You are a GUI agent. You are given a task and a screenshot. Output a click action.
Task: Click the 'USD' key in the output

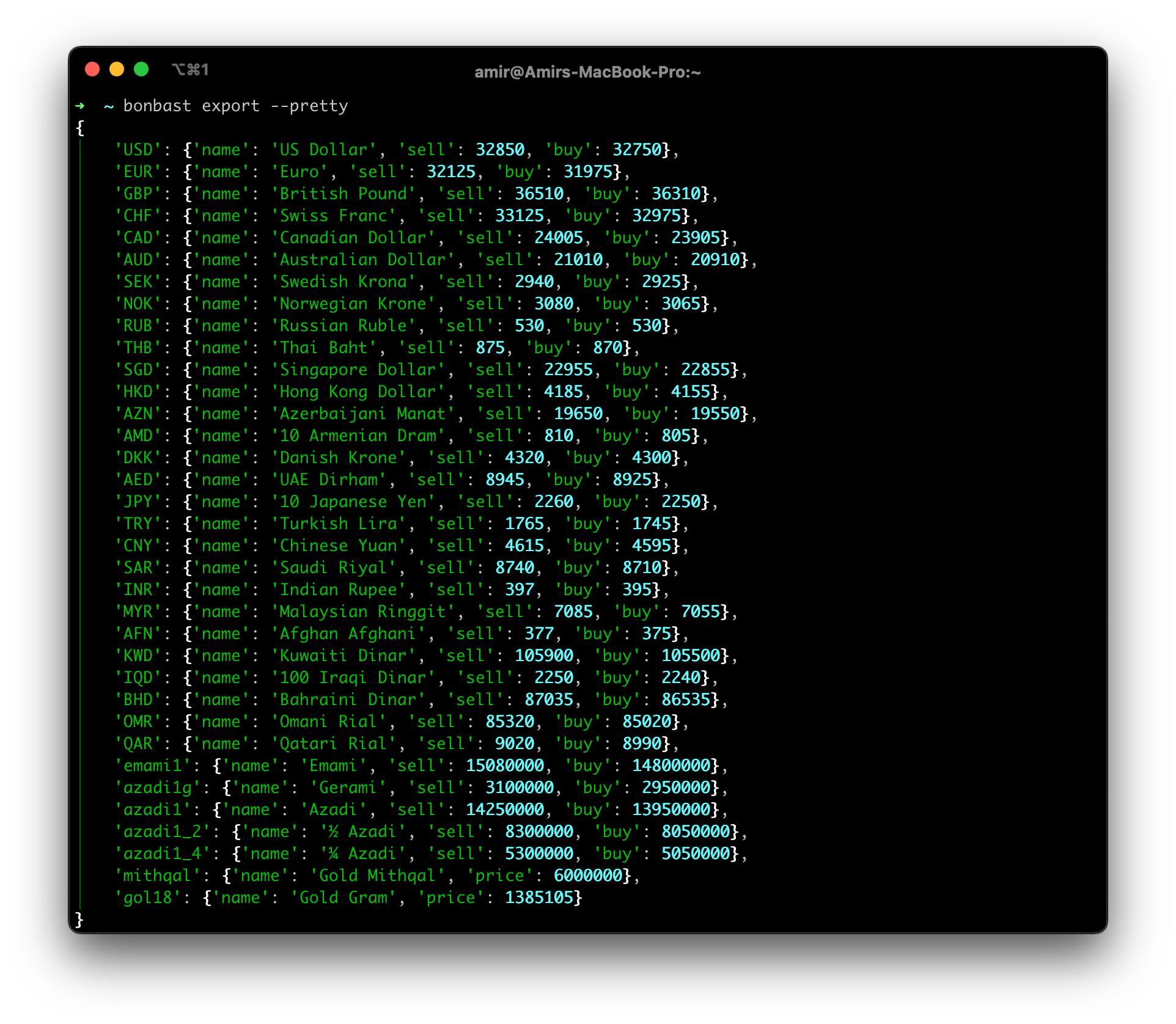pyautogui.click(x=138, y=150)
